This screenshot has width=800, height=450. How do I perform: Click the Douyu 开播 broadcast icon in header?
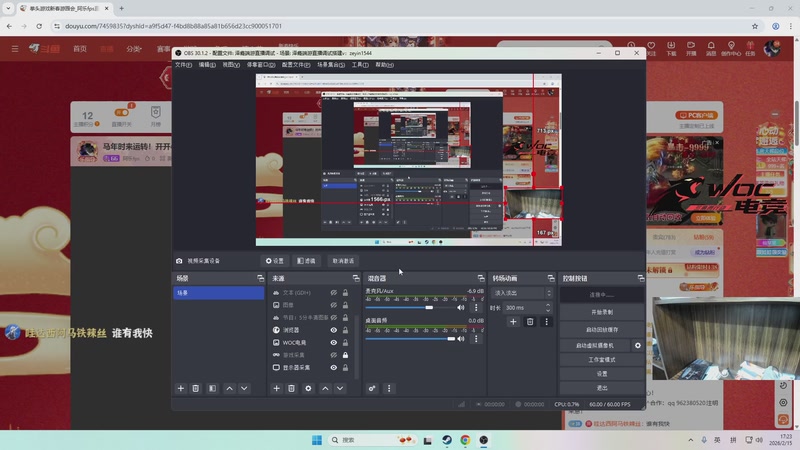(x=691, y=48)
